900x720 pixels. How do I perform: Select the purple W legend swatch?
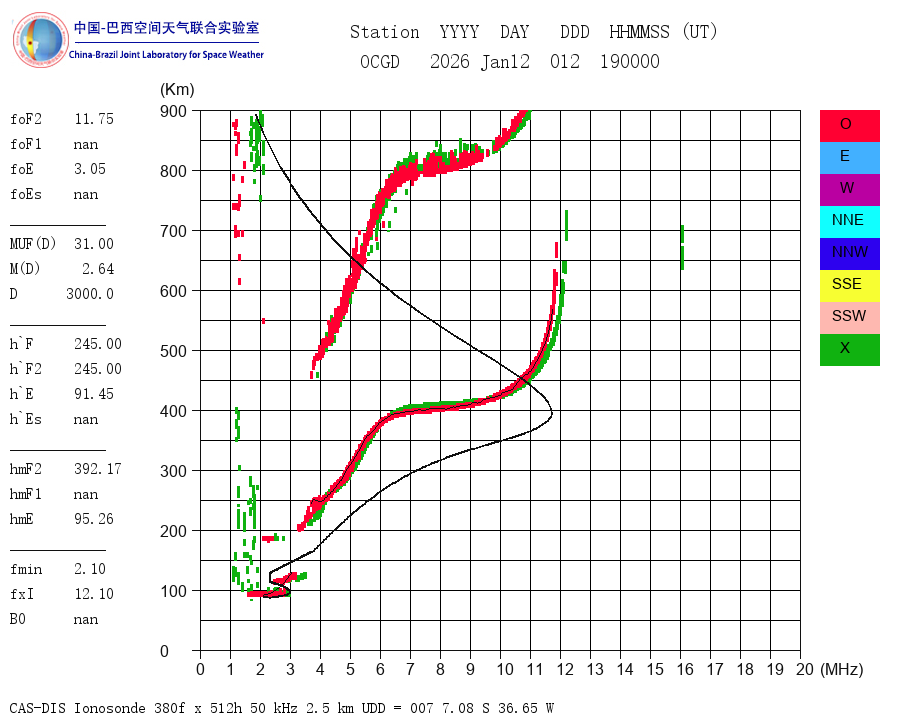[849, 190]
